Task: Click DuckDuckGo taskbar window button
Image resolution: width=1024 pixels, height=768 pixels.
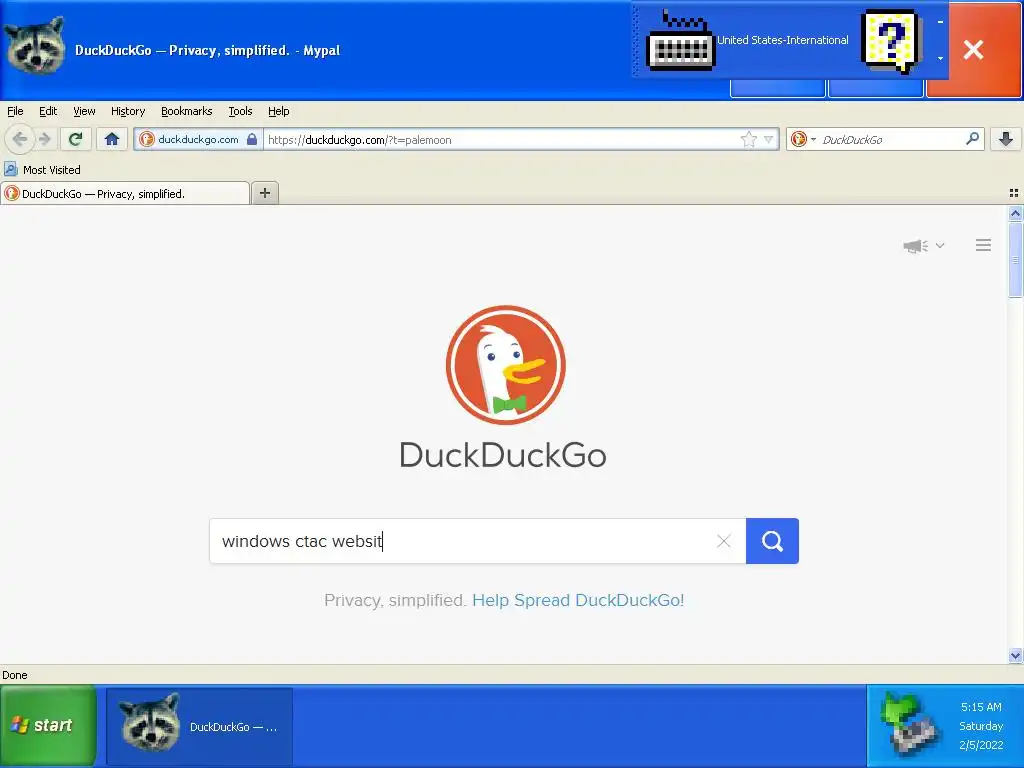Action: click(199, 726)
